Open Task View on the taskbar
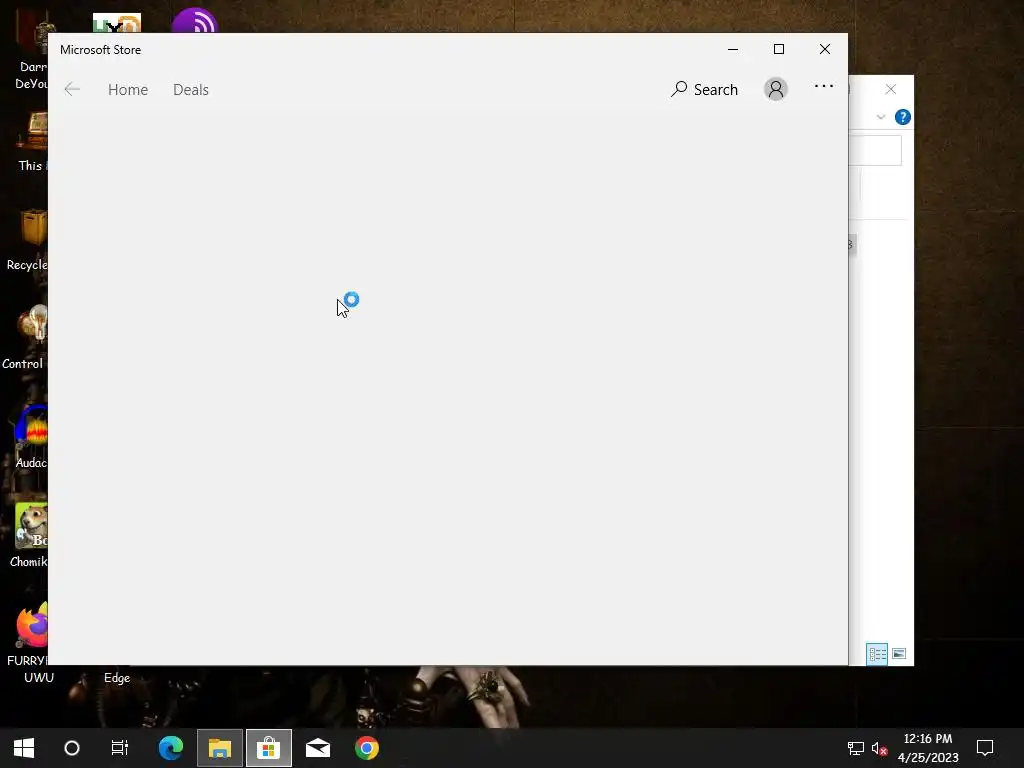Screen dimensions: 1024x768 120,748
